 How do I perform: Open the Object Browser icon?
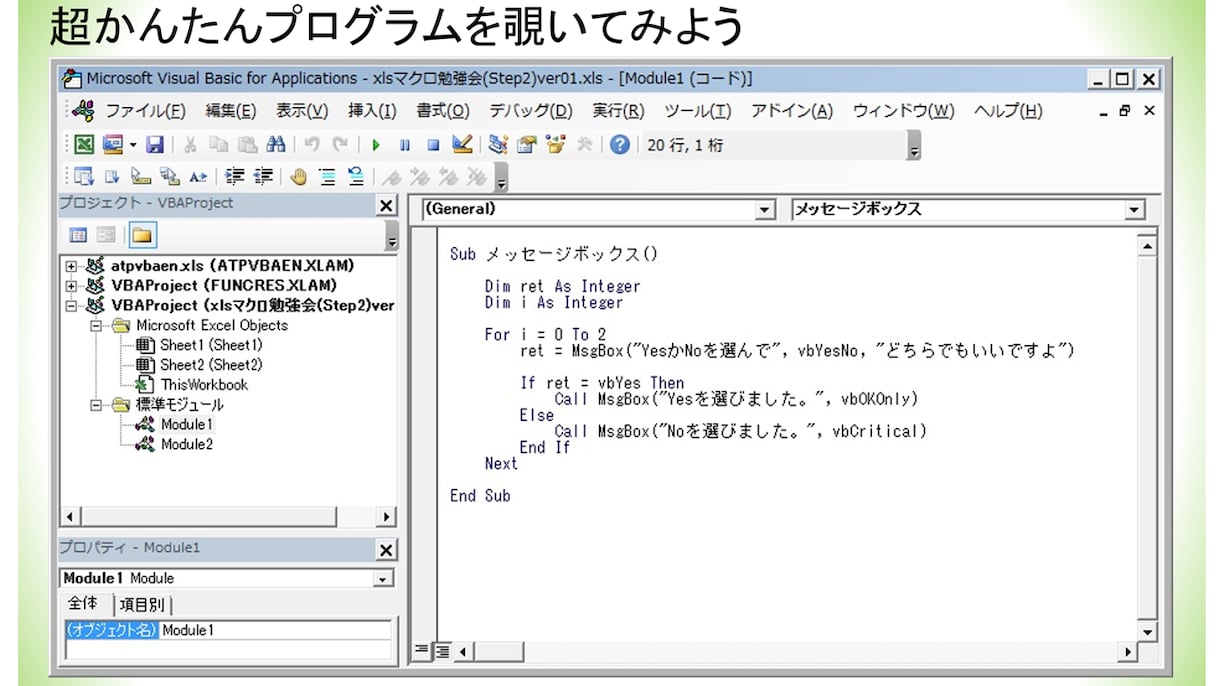tap(555, 145)
